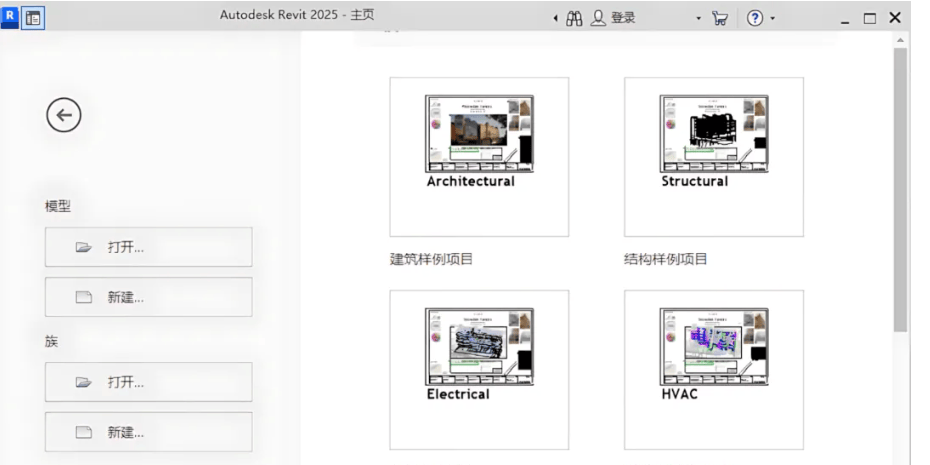Open the Electrical sample project thumbnail
930x465 pixels.
pyautogui.click(x=479, y=370)
